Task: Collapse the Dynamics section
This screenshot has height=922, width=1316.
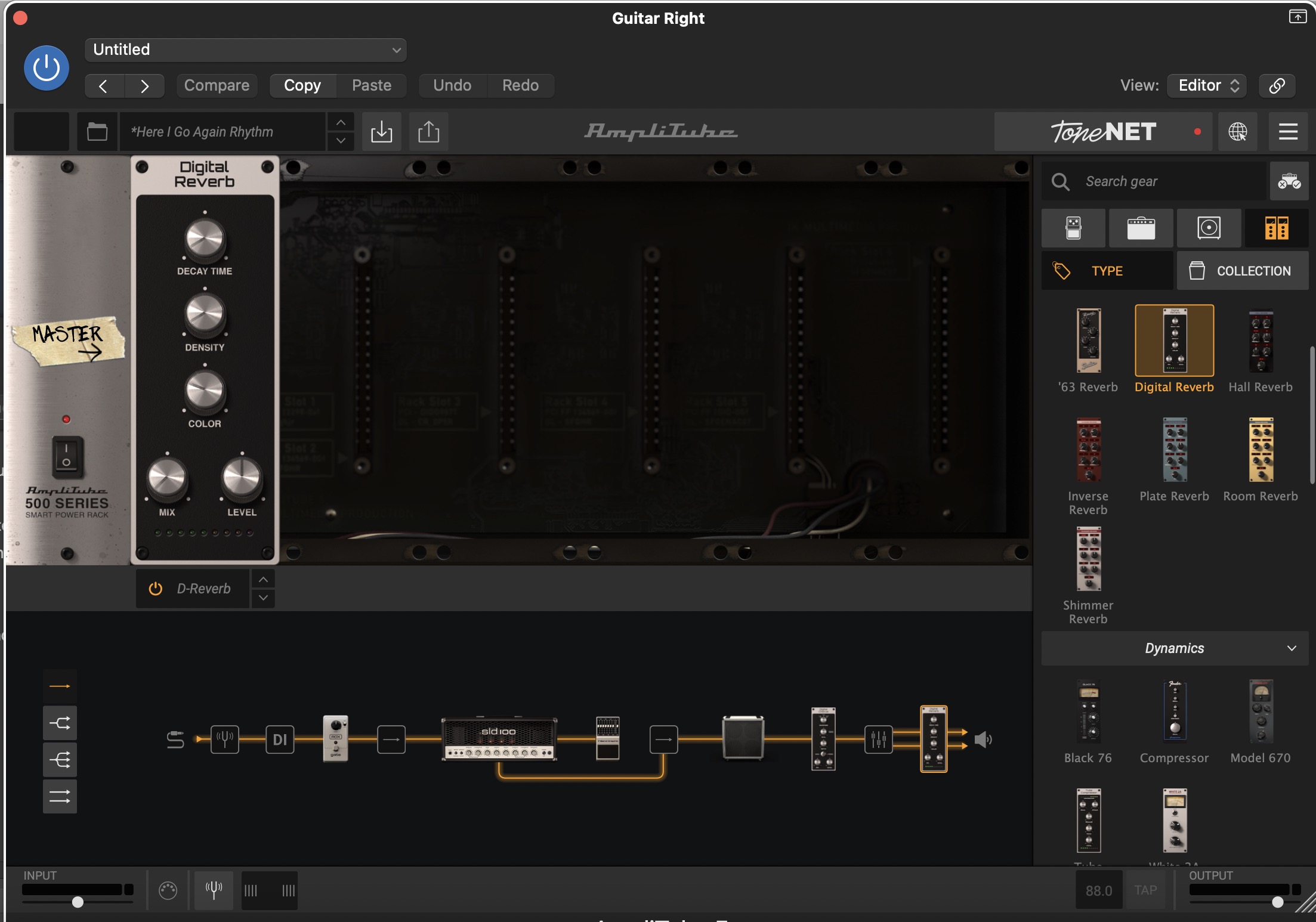Action: (x=1175, y=648)
